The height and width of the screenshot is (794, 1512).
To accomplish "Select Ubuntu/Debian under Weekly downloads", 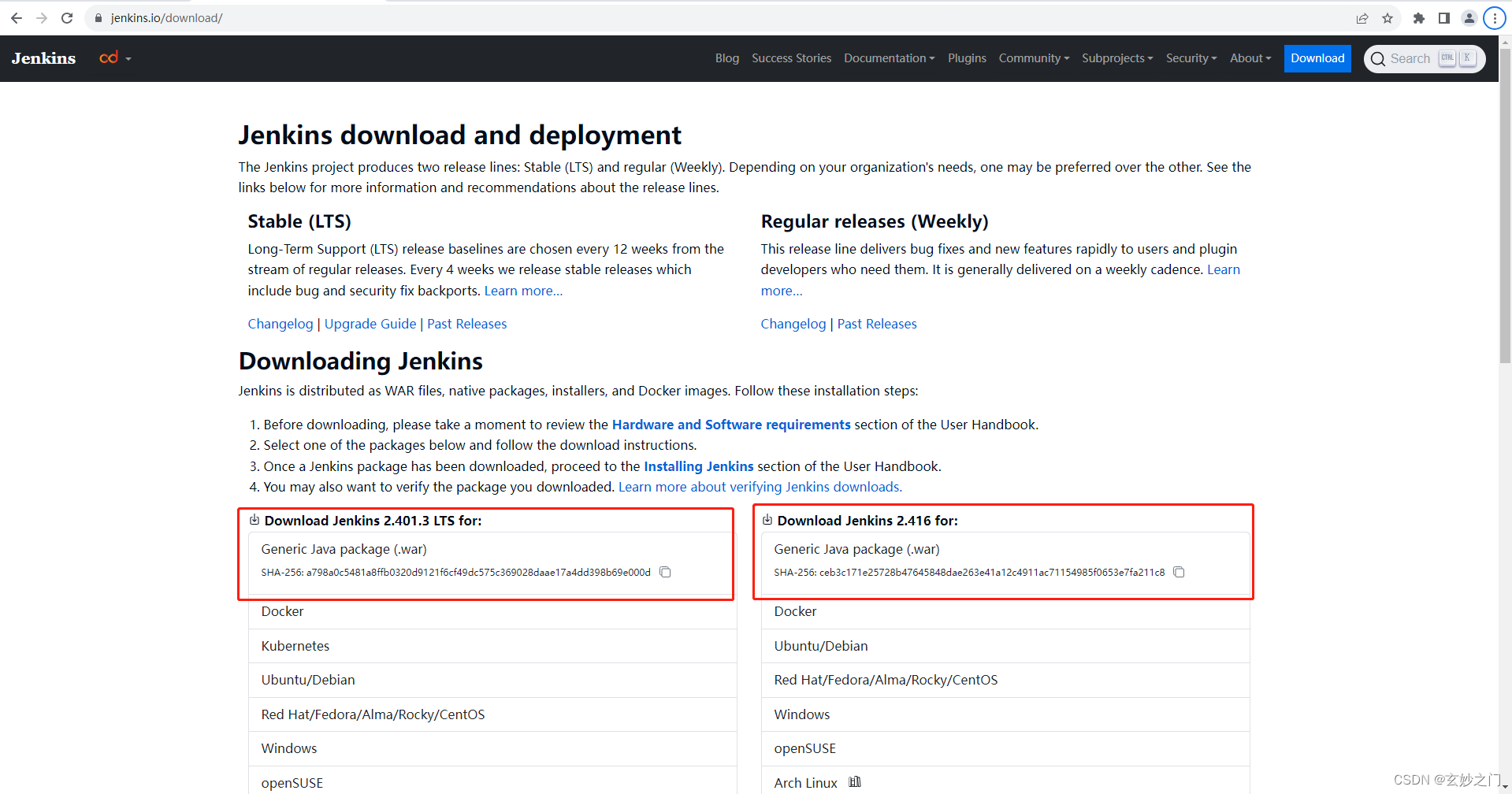I will [x=1005, y=646].
